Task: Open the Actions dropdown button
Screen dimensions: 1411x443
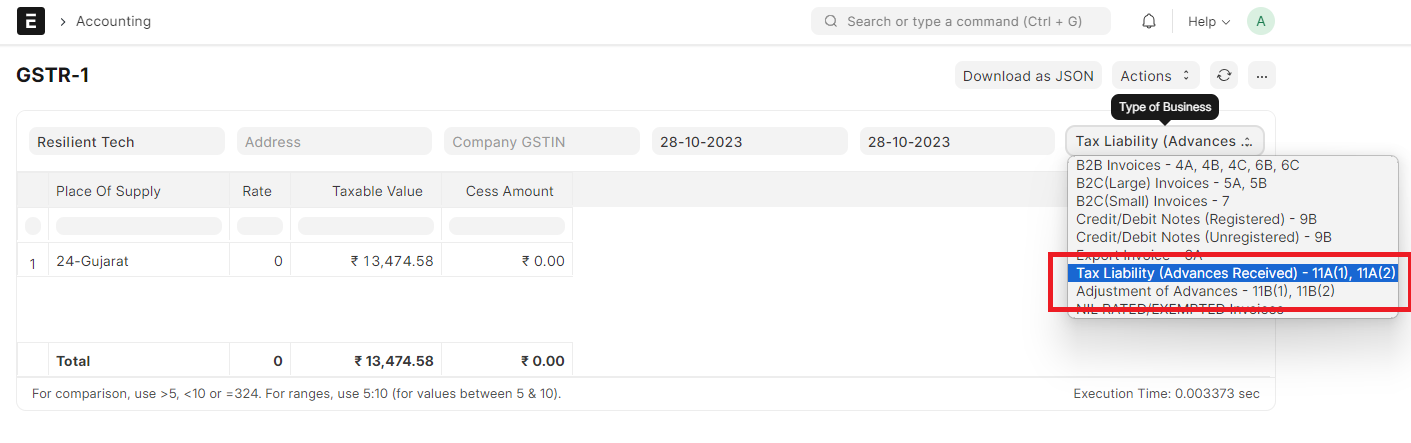Action: pyautogui.click(x=1155, y=75)
